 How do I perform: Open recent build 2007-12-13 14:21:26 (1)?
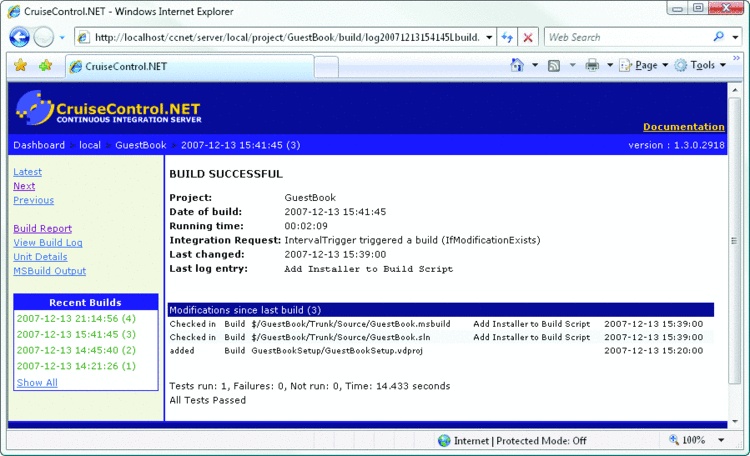(x=77, y=366)
